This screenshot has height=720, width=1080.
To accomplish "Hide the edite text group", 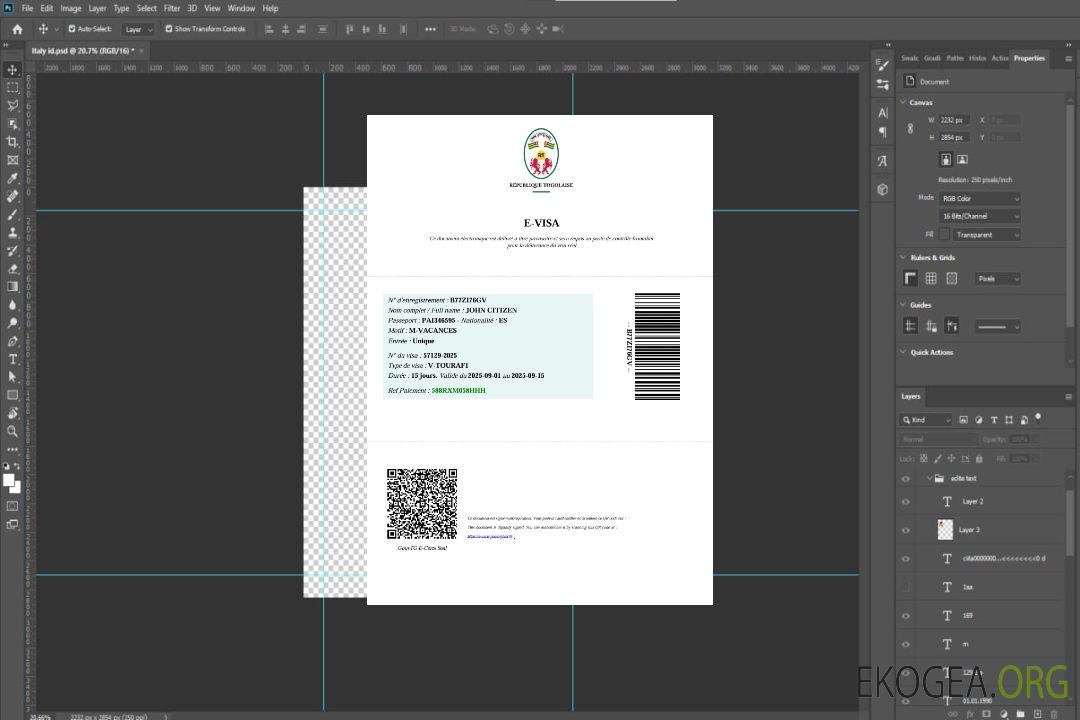I will click(906, 478).
